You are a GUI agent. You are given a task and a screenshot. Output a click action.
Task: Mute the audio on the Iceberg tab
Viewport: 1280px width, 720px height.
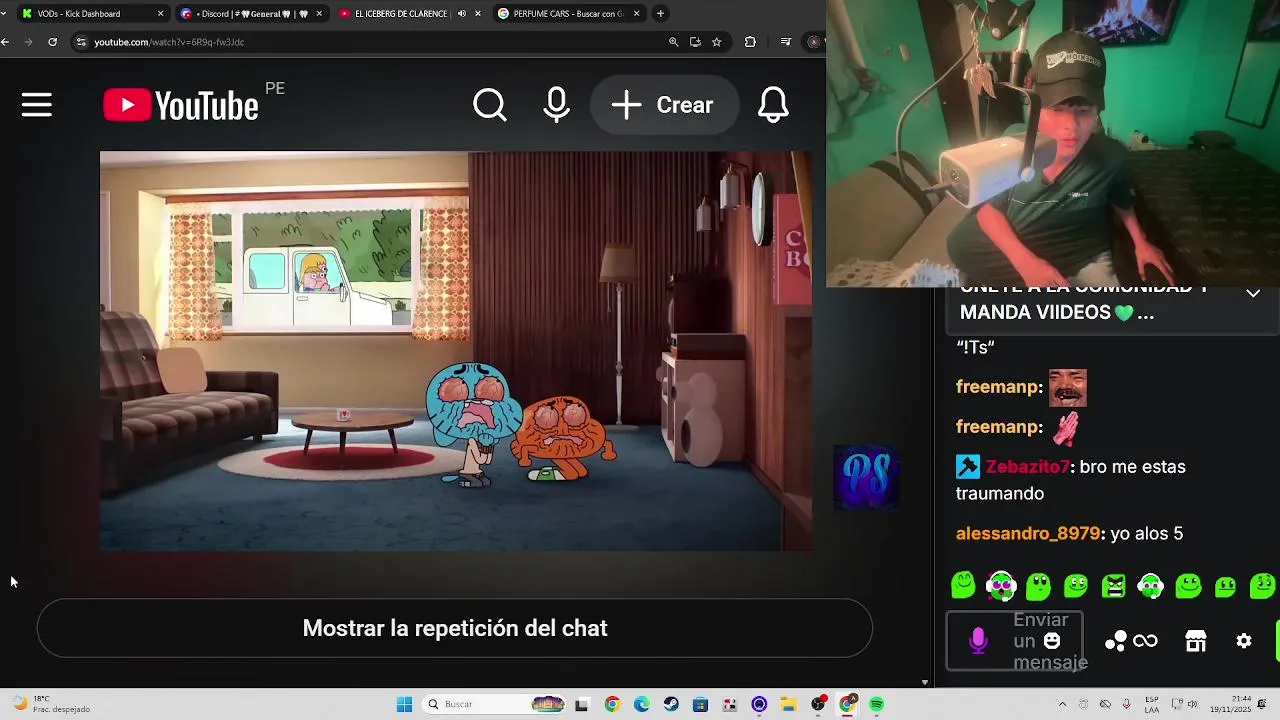coord(461,14)
